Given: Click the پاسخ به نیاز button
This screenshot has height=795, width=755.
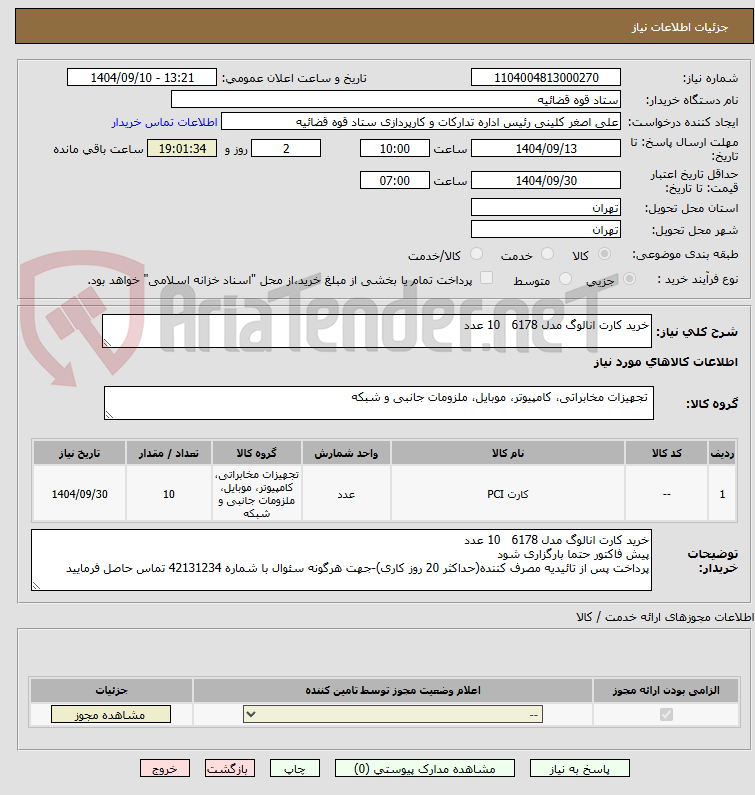Looking at the screenshot, I should pos(580,769).
